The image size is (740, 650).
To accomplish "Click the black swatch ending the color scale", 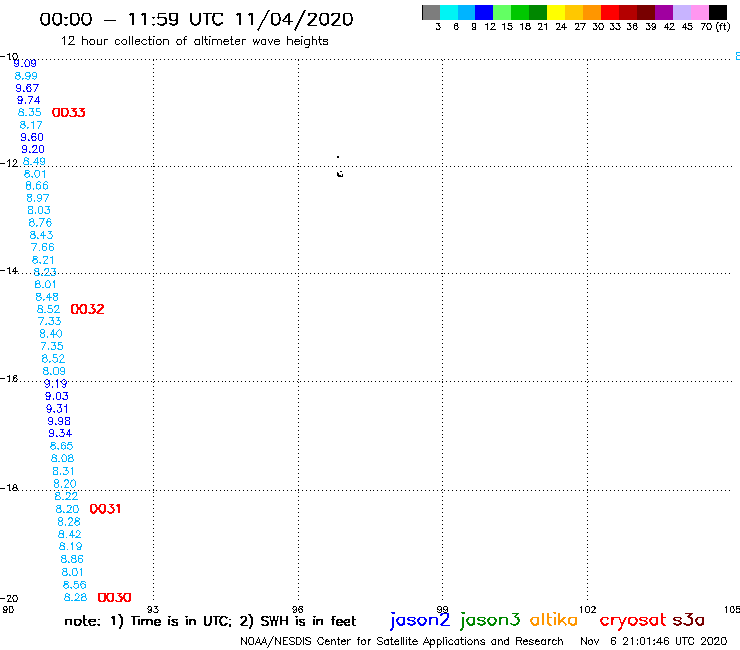I will click(x=717, y=12).
